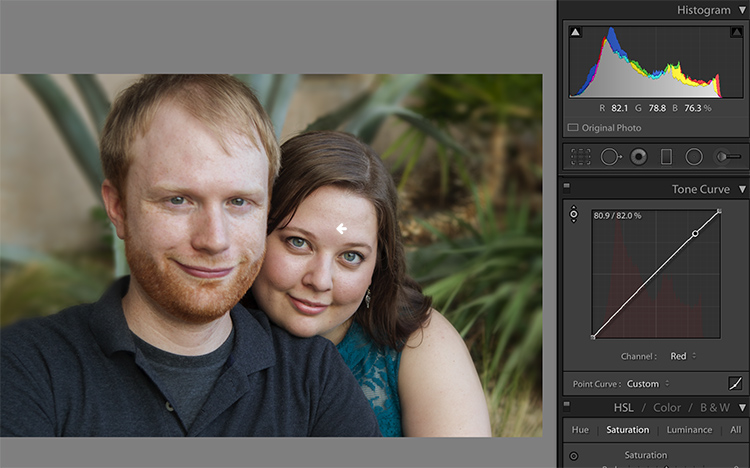Image resolution: width=750 pixels, height=468 pixels.
Task: Open the Channel Red dropdown
Action: point(683,356)
